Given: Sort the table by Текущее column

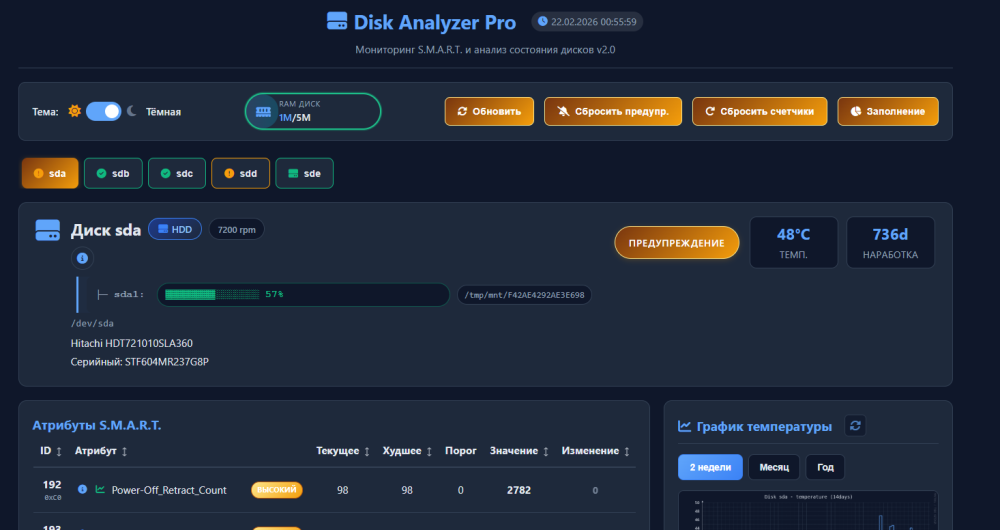Looking at the screenshot, I should (344, 451).
